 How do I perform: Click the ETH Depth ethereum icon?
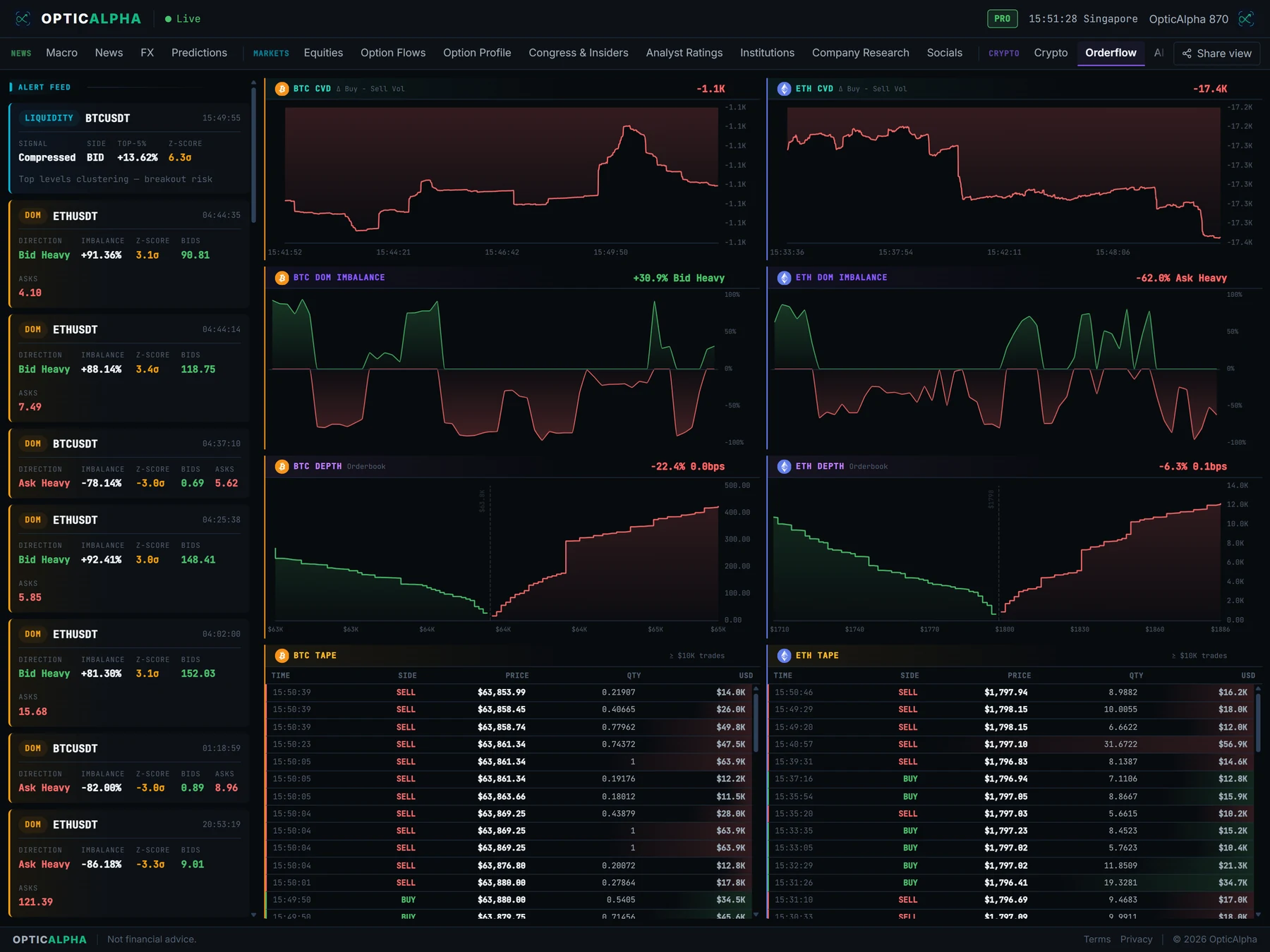point(784,467)
